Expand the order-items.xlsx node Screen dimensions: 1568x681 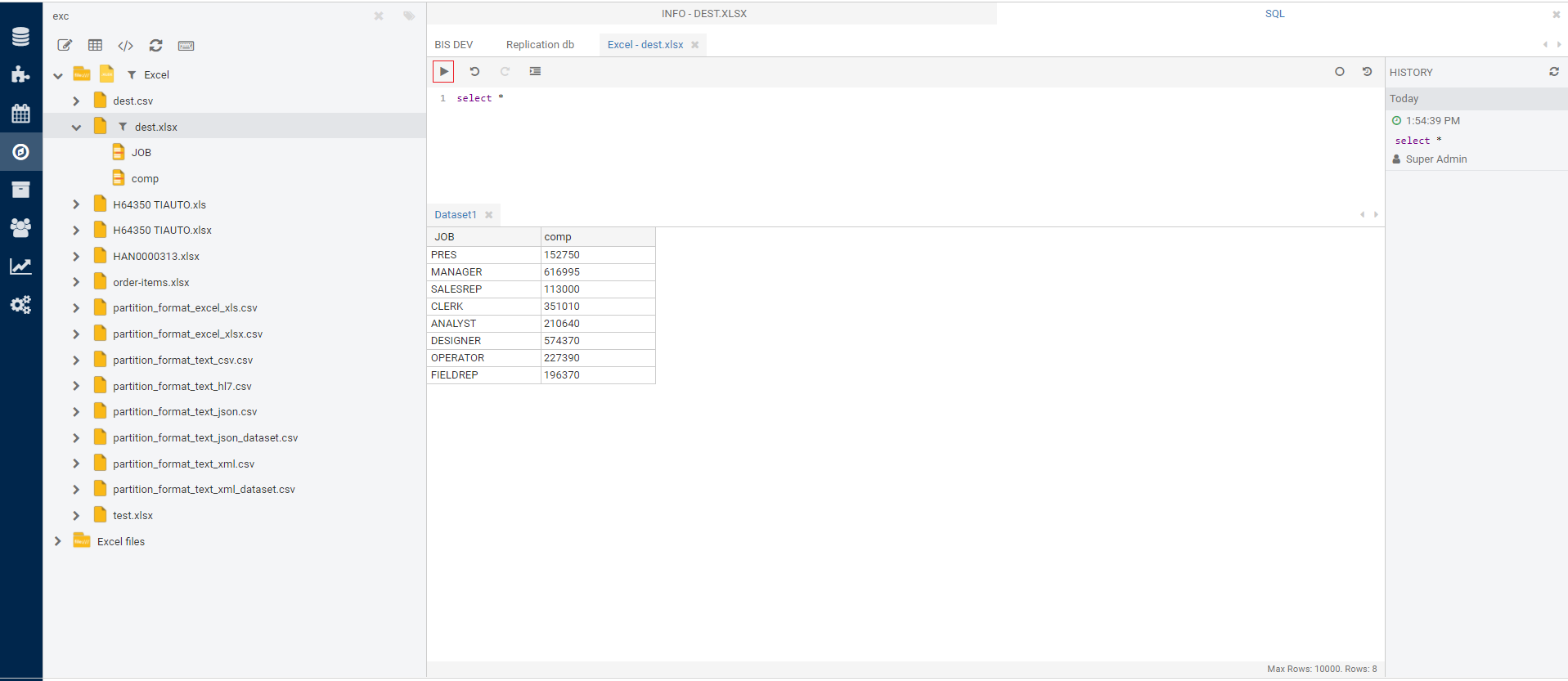(x=76, y=282)
